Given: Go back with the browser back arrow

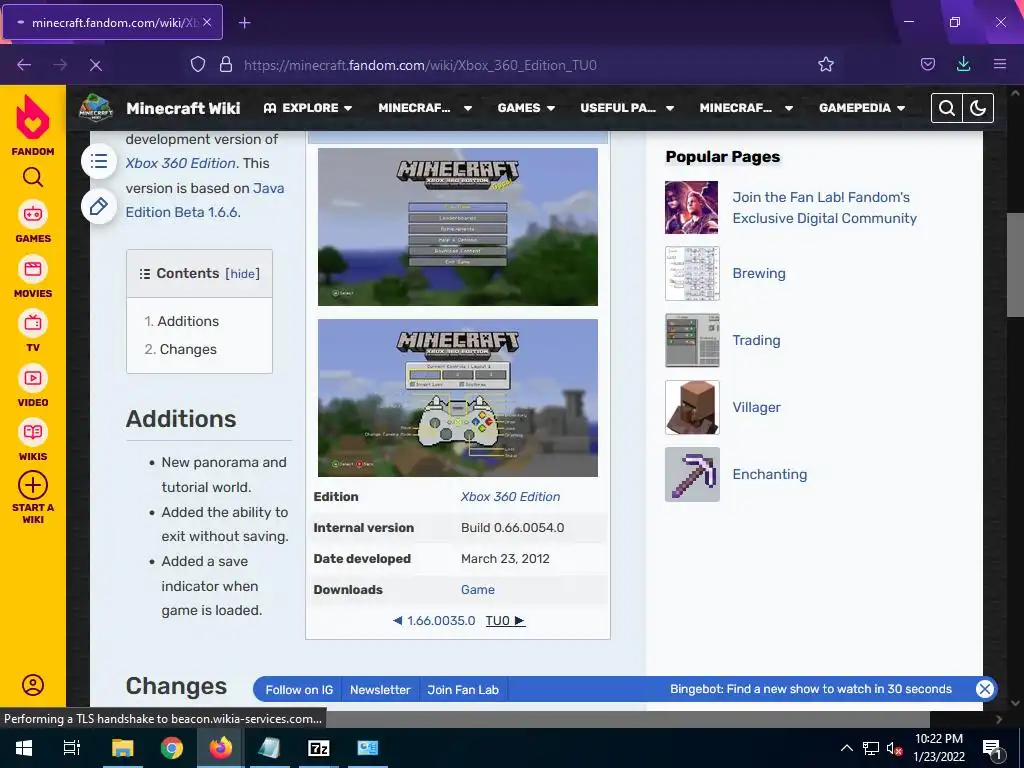Looking at the screenshot, I should pyautogui.click(x=24, y=65).
